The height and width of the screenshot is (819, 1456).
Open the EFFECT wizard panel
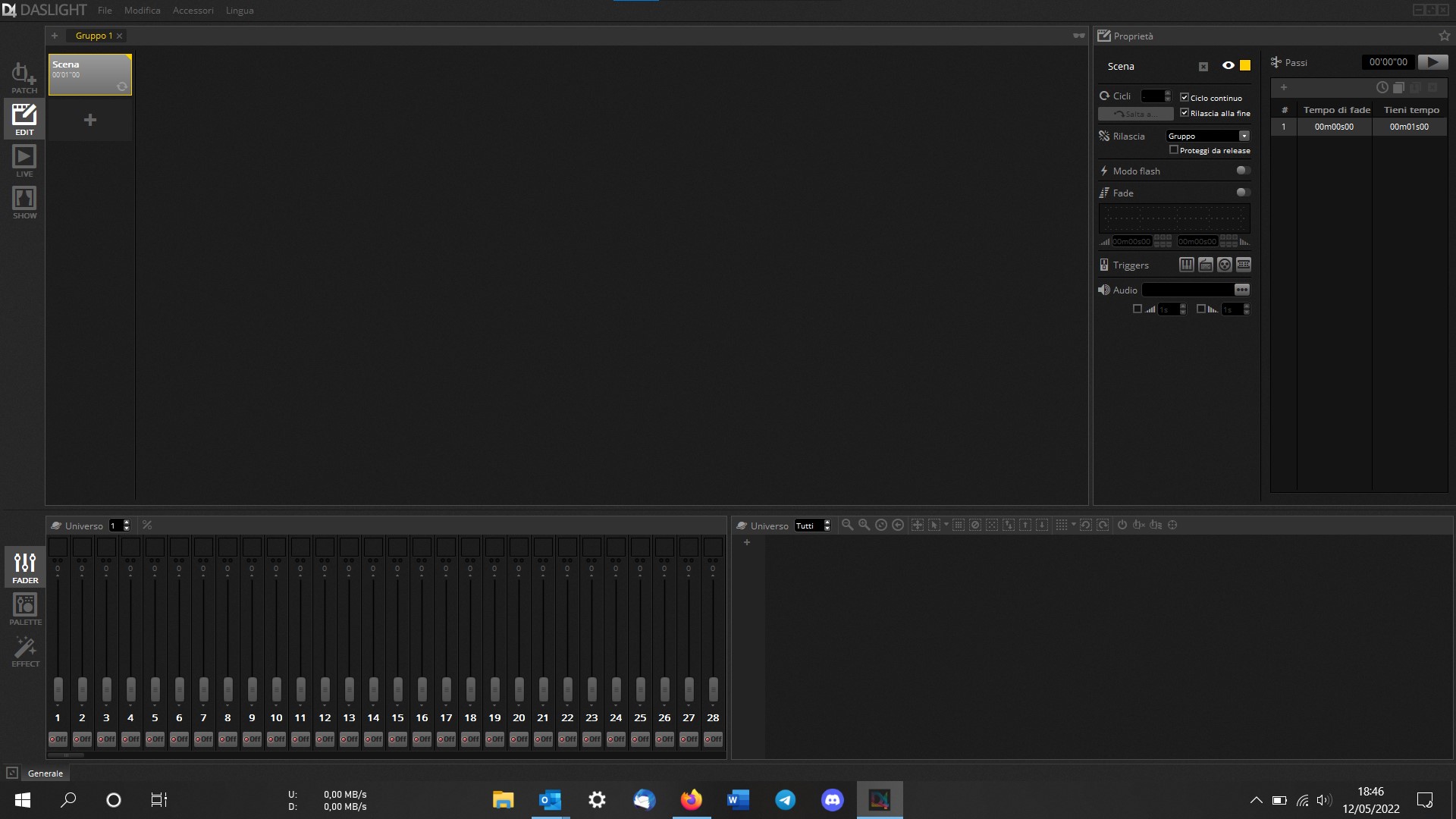coord(25,651)
